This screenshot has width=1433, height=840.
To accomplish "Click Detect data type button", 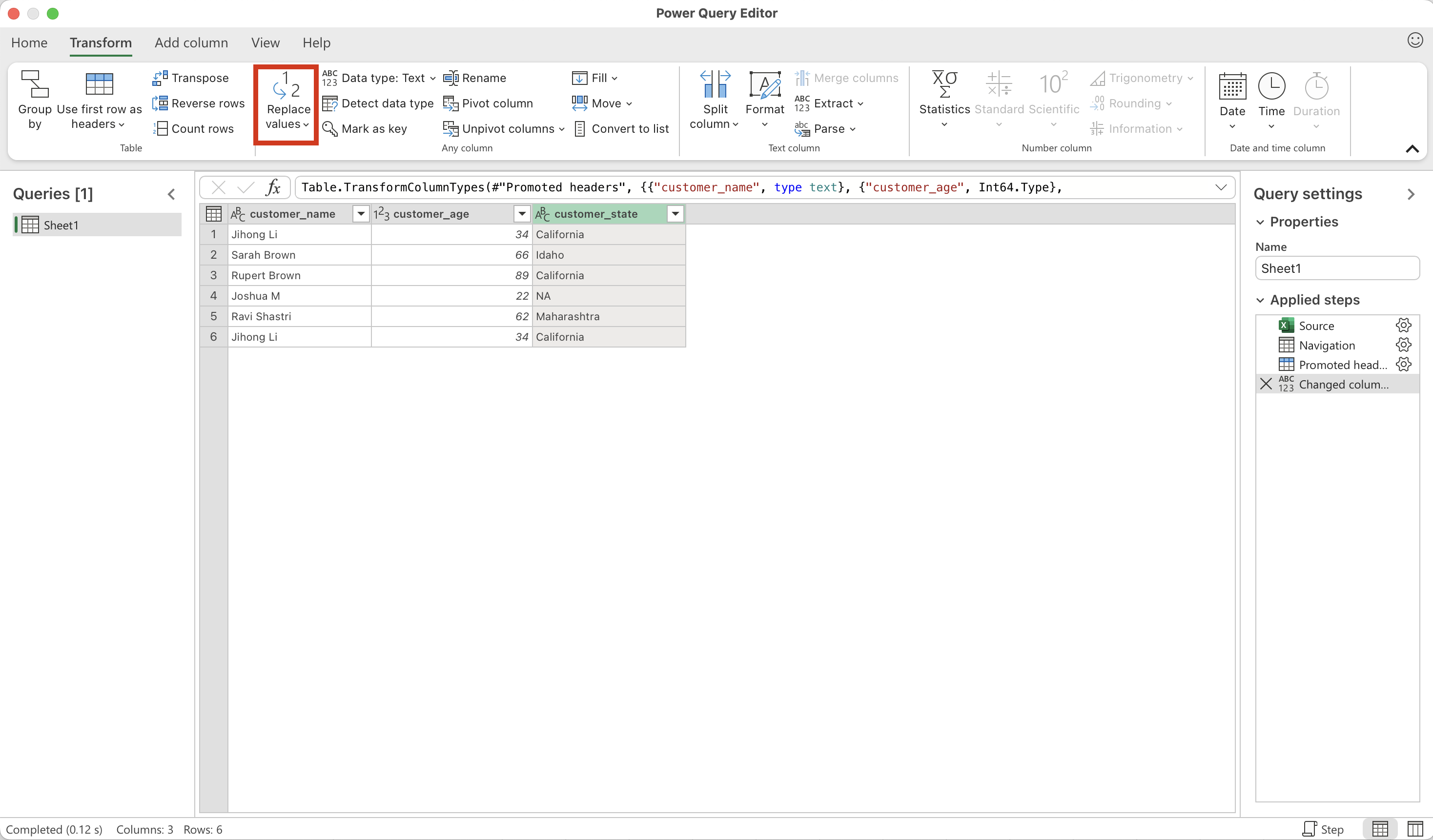I will click(x=378, y=103).
